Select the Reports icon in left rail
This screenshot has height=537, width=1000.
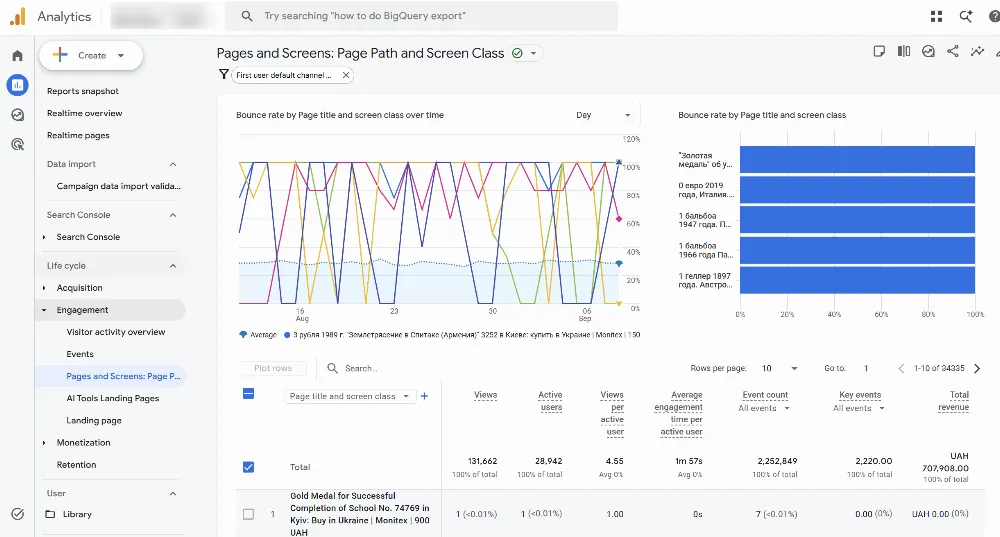point(17,85)
